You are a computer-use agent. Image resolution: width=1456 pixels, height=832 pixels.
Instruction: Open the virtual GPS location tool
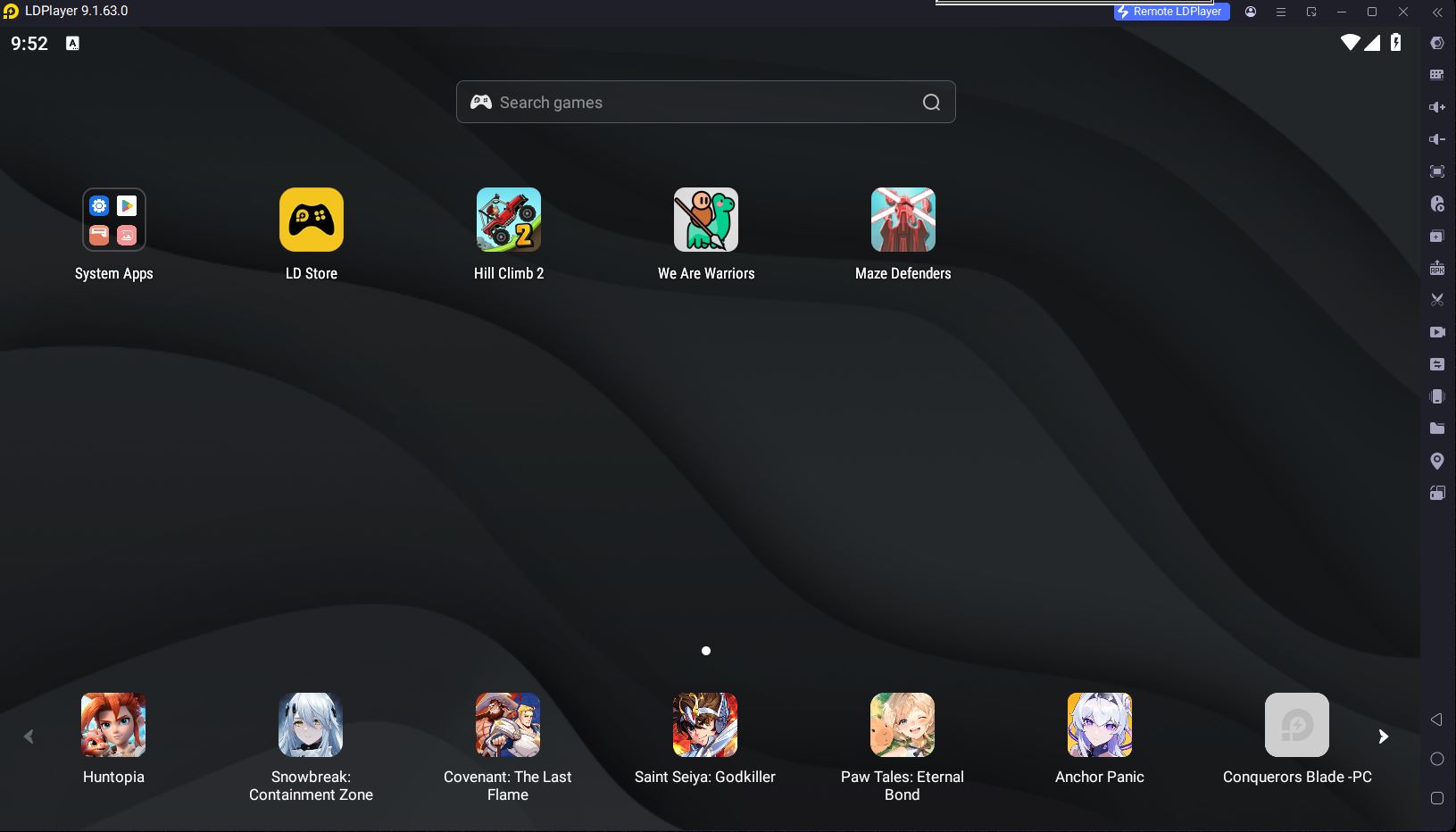point(1436,461)
